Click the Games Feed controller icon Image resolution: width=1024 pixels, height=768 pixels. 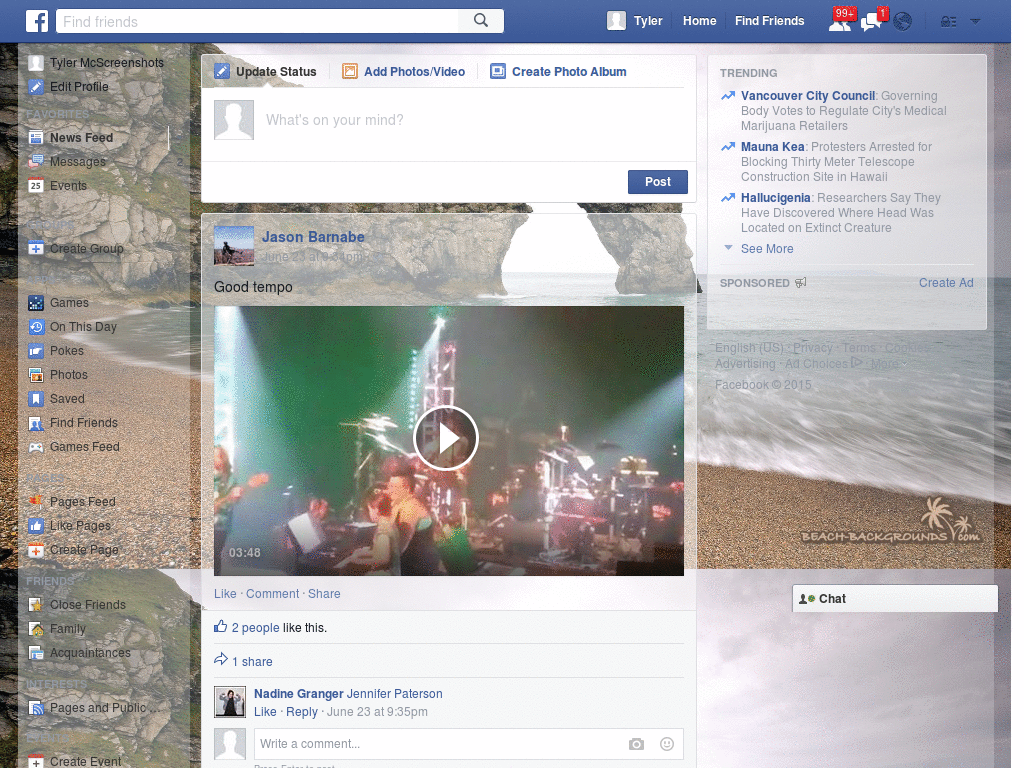[36, 447]
